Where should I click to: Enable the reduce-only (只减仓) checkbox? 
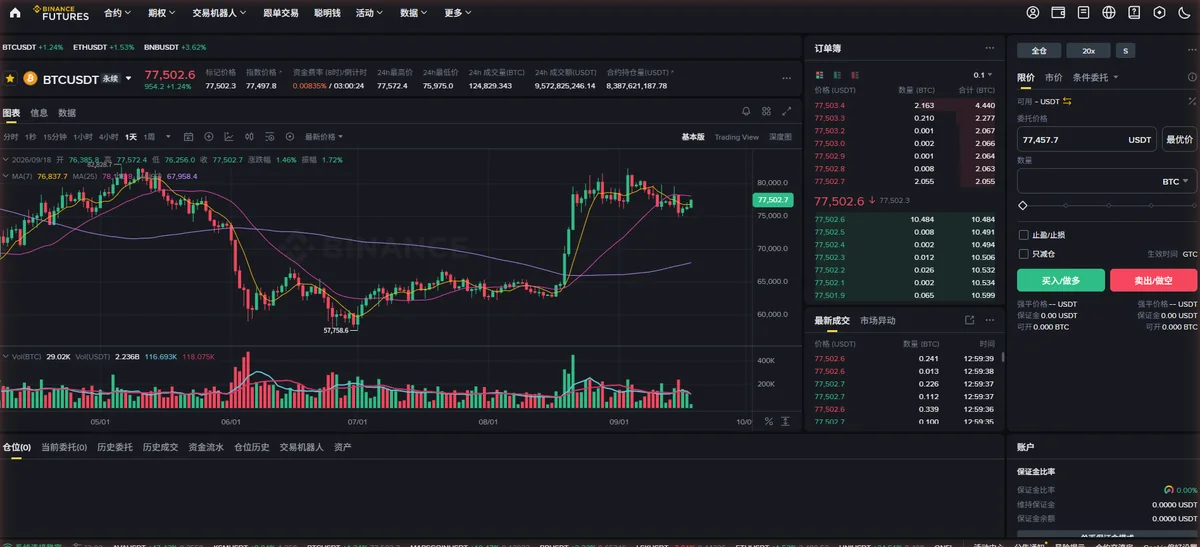coord(1023,254)
